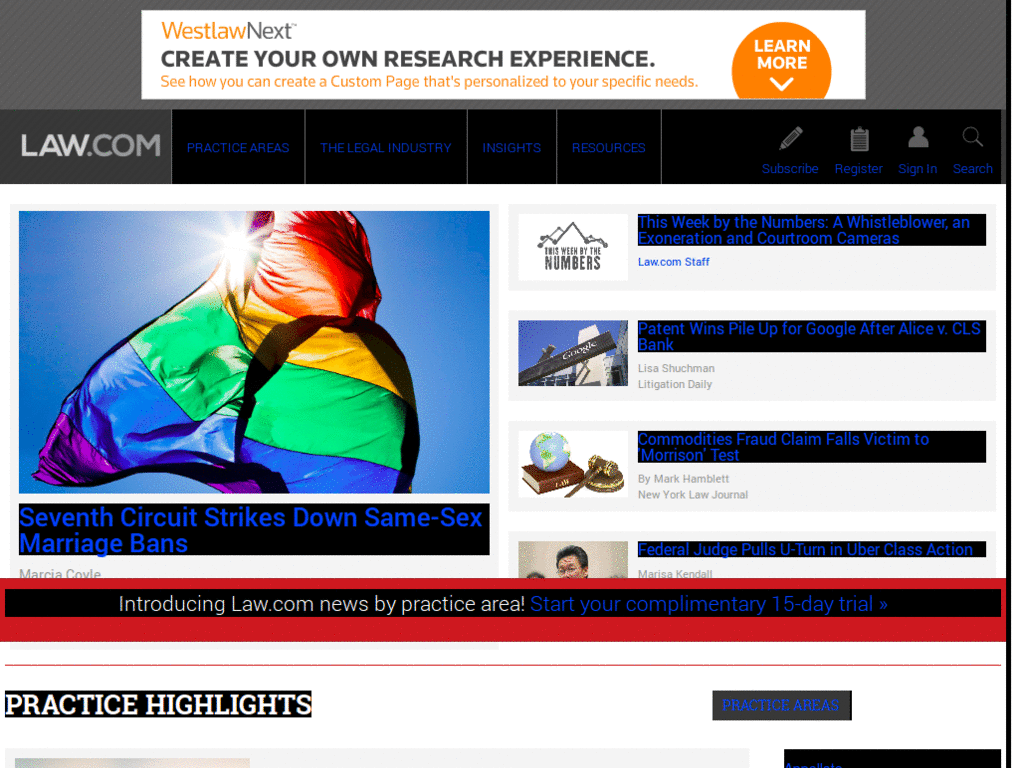The image size is (1024, 768).
Task: Click the Subscribe pencil icon
Action: [790, 138]
